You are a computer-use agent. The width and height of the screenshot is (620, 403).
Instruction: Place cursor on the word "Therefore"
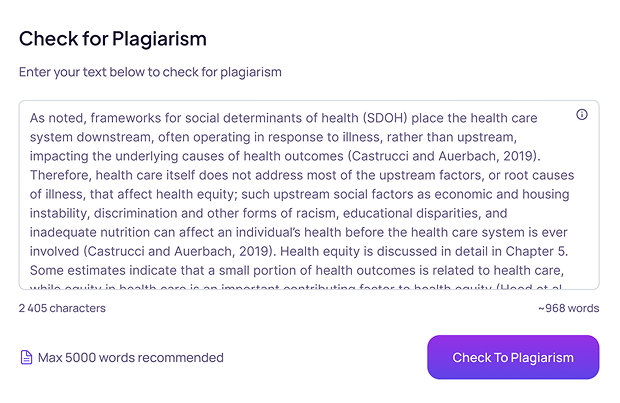(60, 175)
